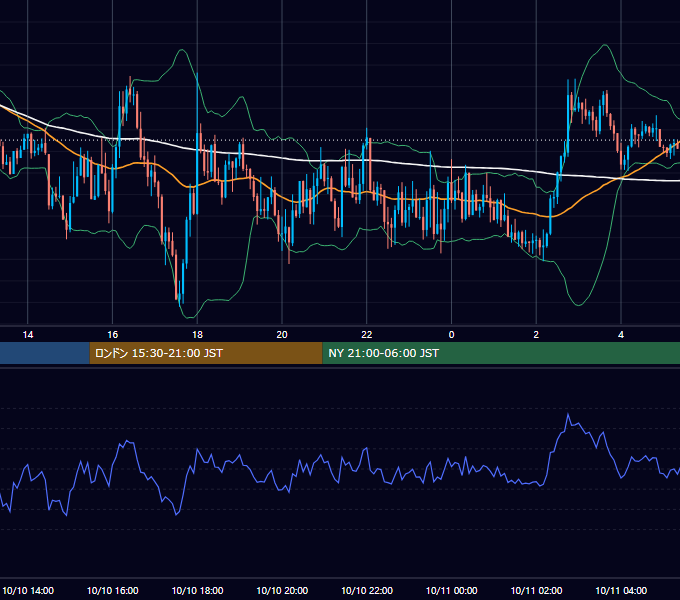The height and width of the screenshot is (600, 680).
Task: Click the 4 hour axis label
Action: (621, 335)
